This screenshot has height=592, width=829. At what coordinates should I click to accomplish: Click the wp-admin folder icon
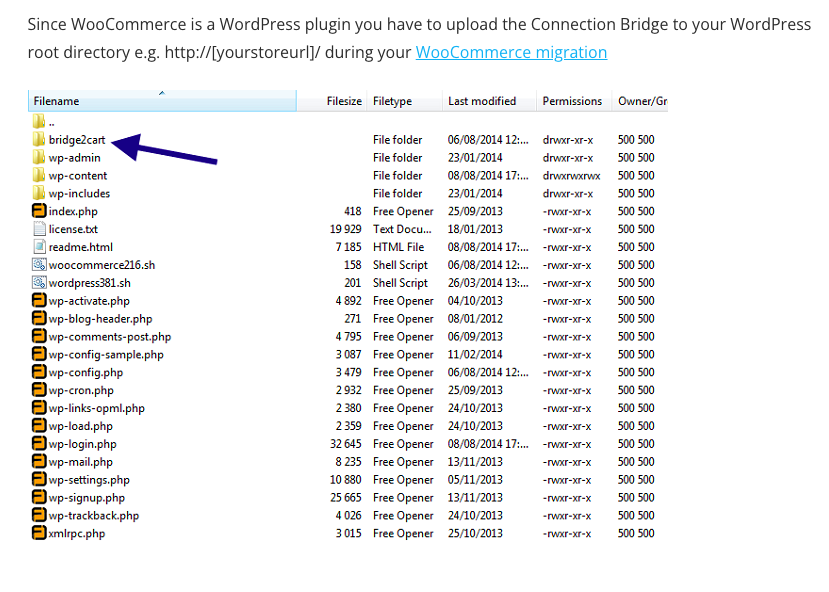pyautogui.click(x=39, y=158)
